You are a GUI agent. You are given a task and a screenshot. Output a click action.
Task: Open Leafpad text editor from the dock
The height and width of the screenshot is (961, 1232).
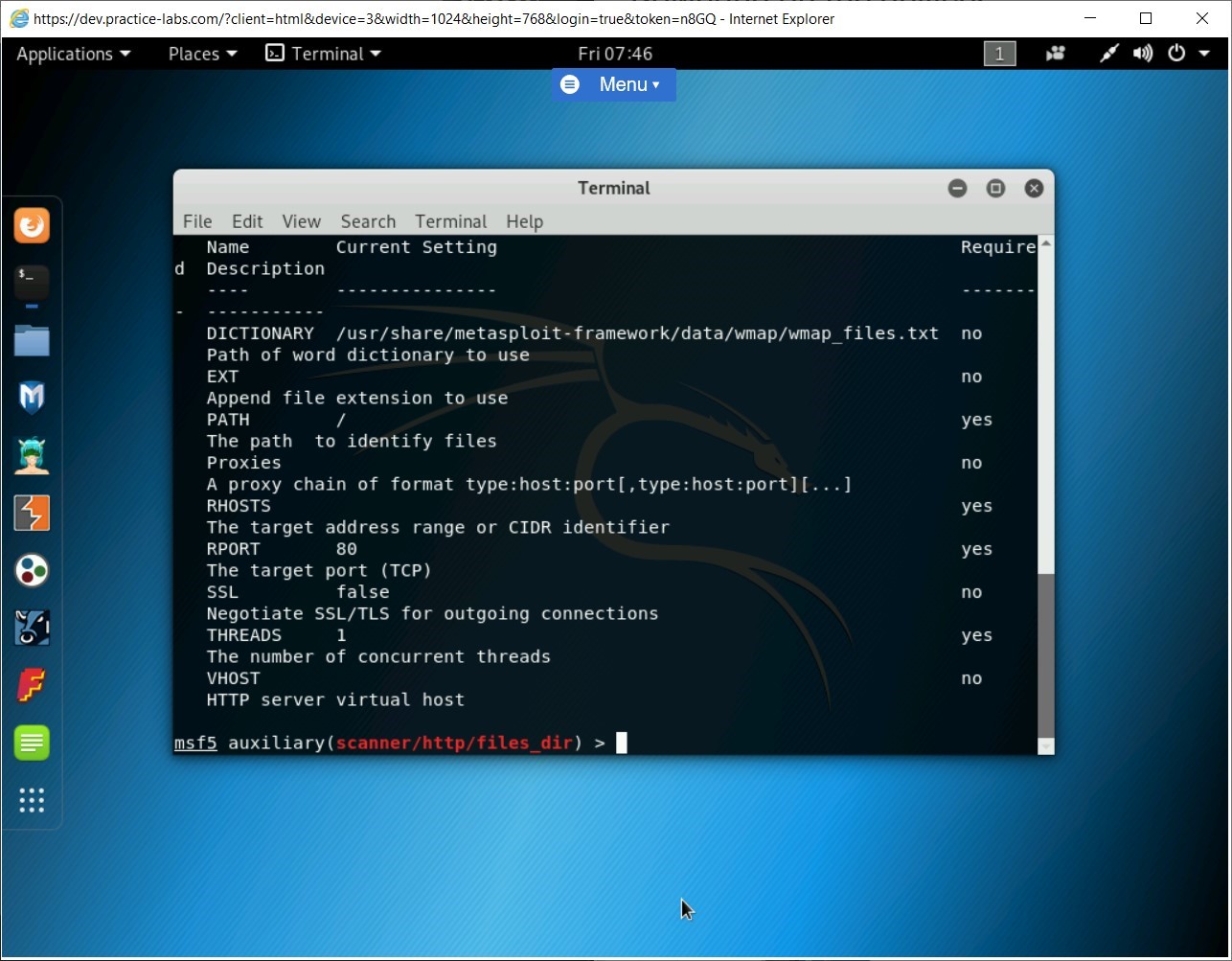[x=32, y=743]
